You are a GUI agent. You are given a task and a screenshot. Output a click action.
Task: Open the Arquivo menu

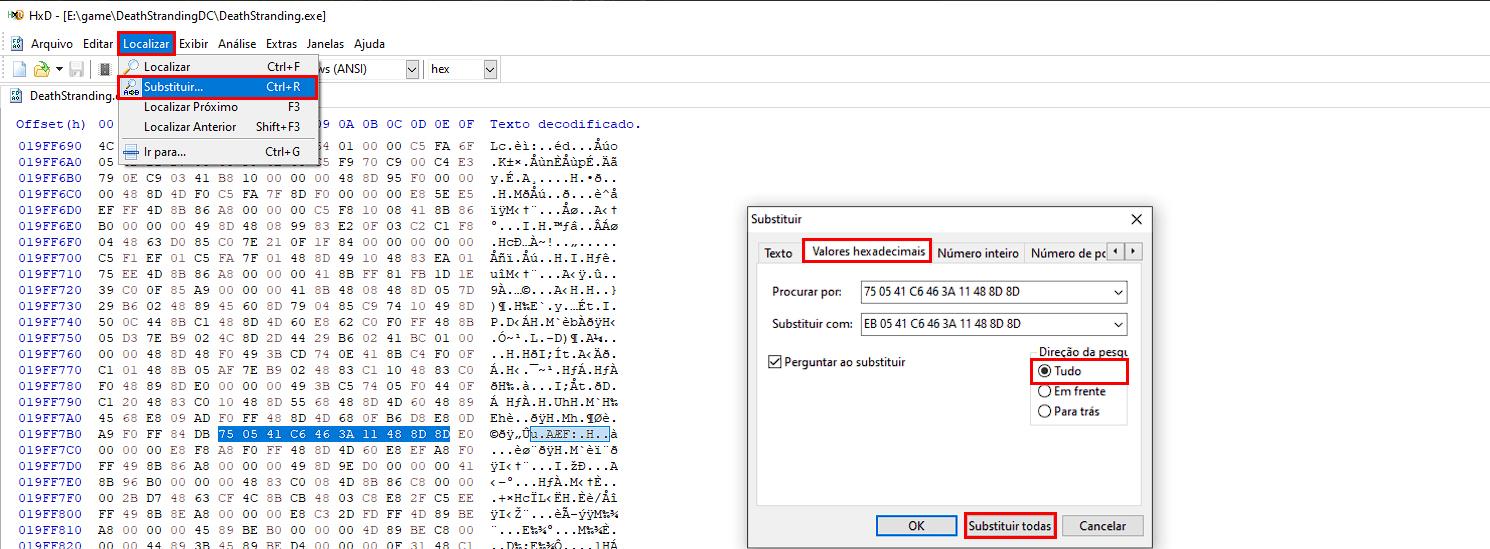[x=52, y=44]
